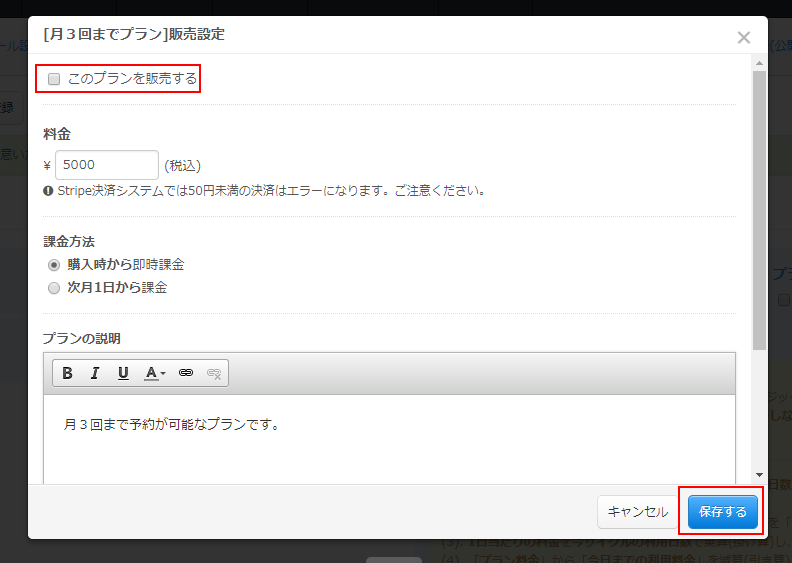
Task: Toggle bold formatting in the plan description editor
Action: point(68,373)
